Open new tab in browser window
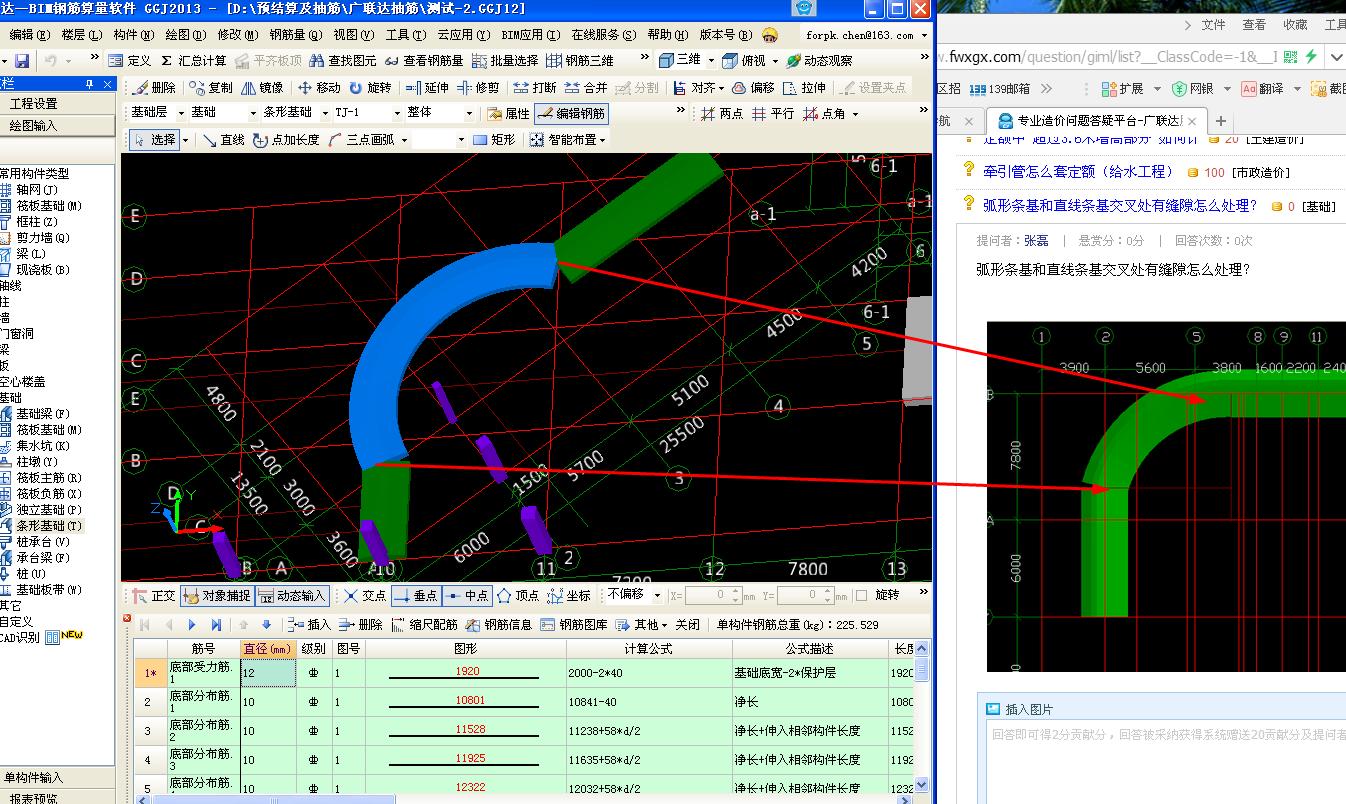 point(1220,120)
